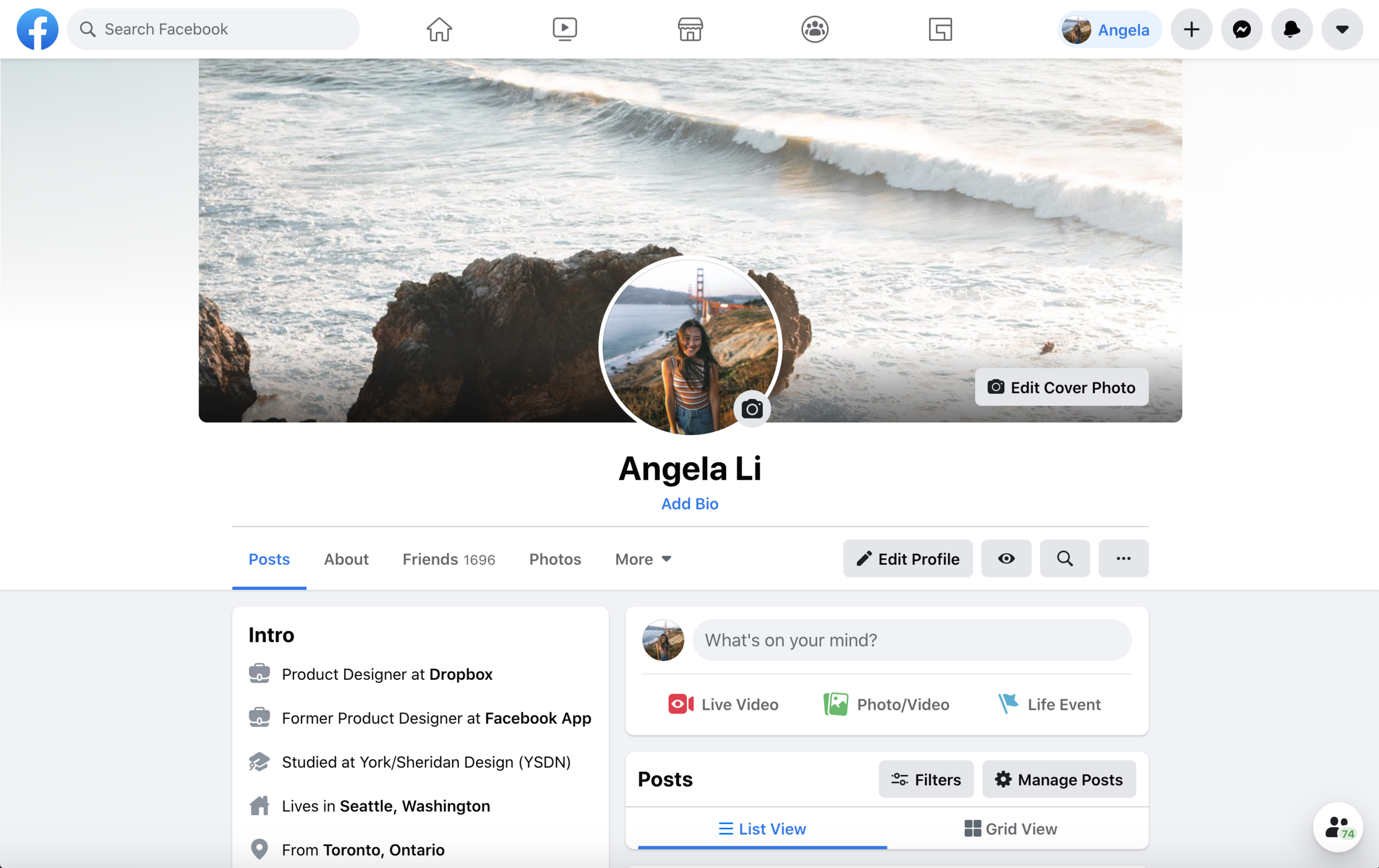Click the profile search magnifier button
Image resolution: width=1379 pixels, height=868 pixels.
tap(1065, 558)
